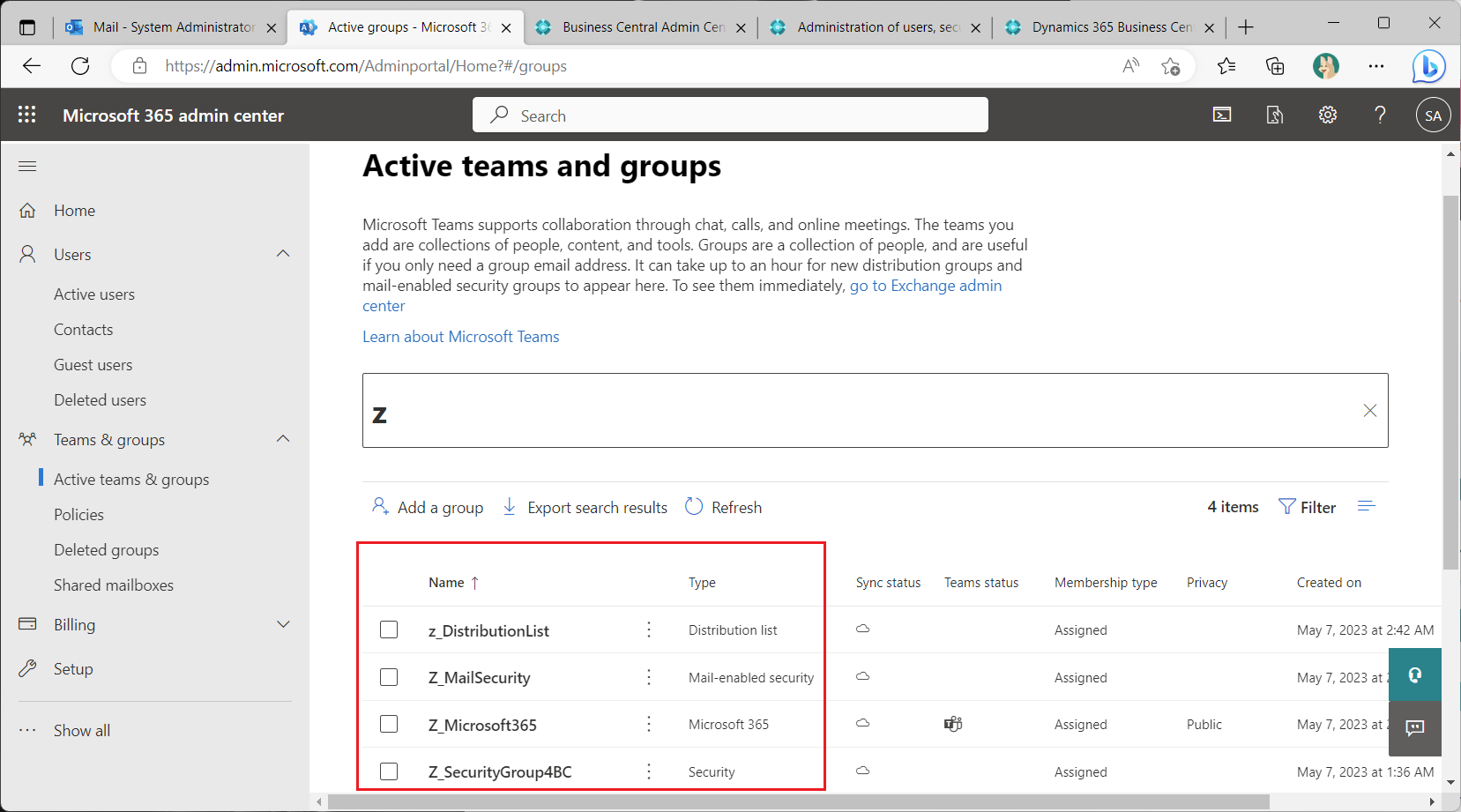The image size is (1461, 812).
Task: Click the Bing sidebar icon
Action: click(x=1427, y=66)
